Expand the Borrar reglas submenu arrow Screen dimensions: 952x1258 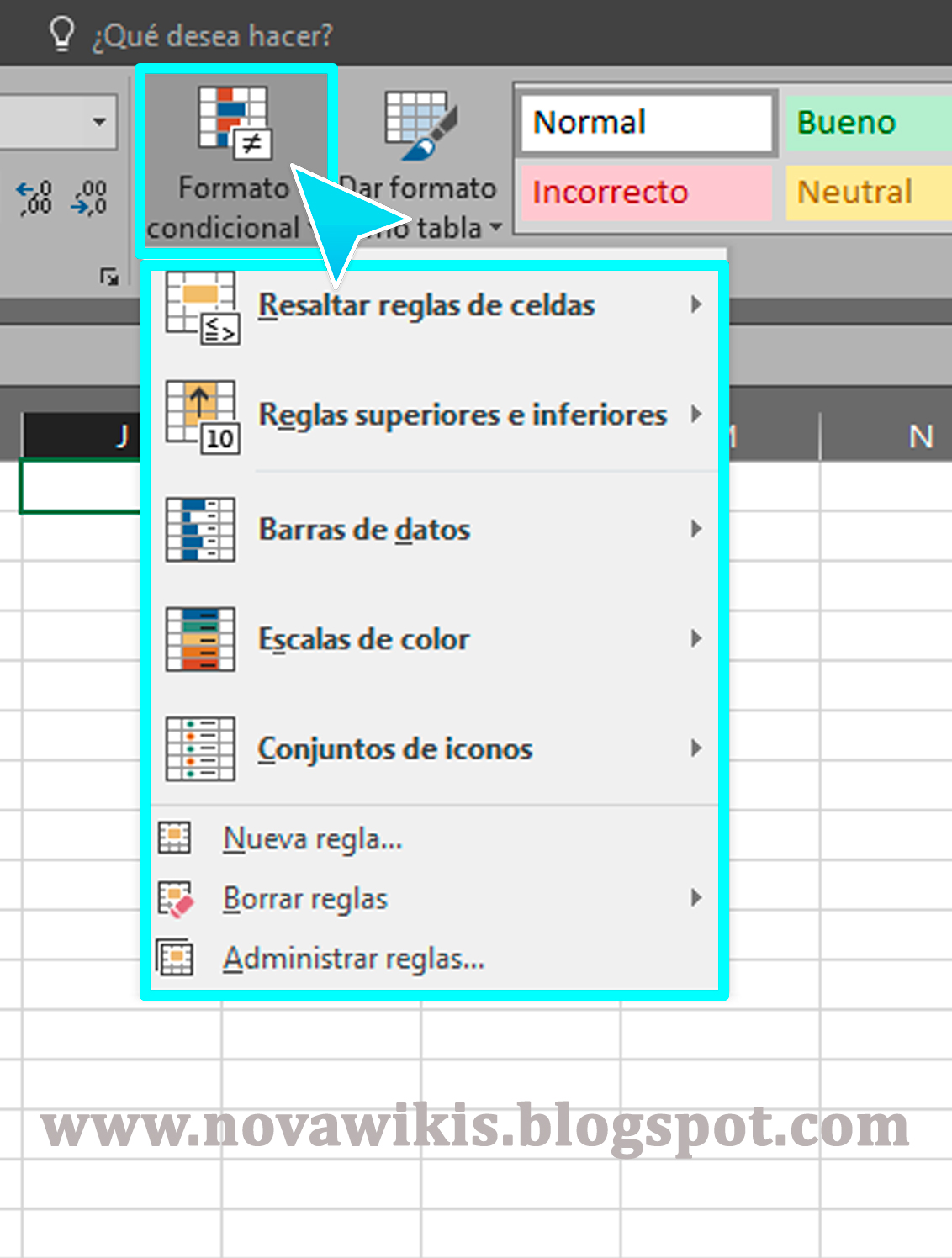(x=696, y=898)
